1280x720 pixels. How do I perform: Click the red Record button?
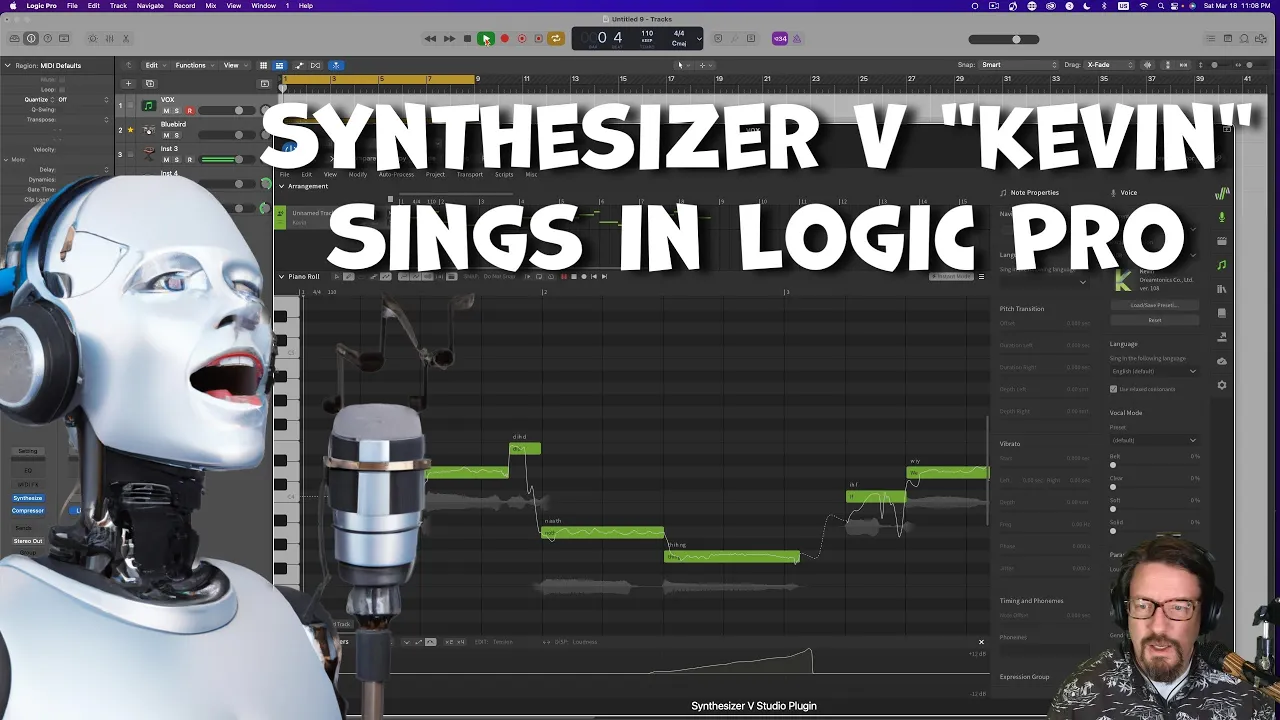[504, 39]
